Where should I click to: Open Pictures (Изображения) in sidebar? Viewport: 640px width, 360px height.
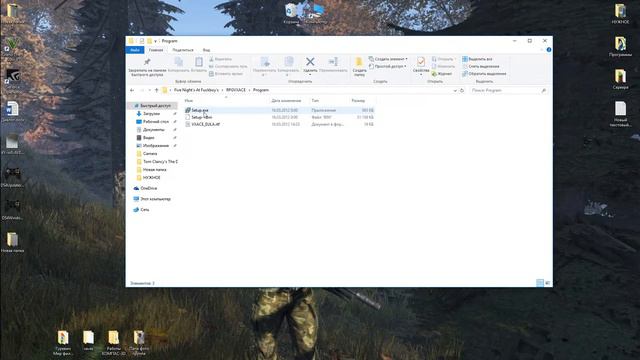pyautogui.click(x=156, y=146)
